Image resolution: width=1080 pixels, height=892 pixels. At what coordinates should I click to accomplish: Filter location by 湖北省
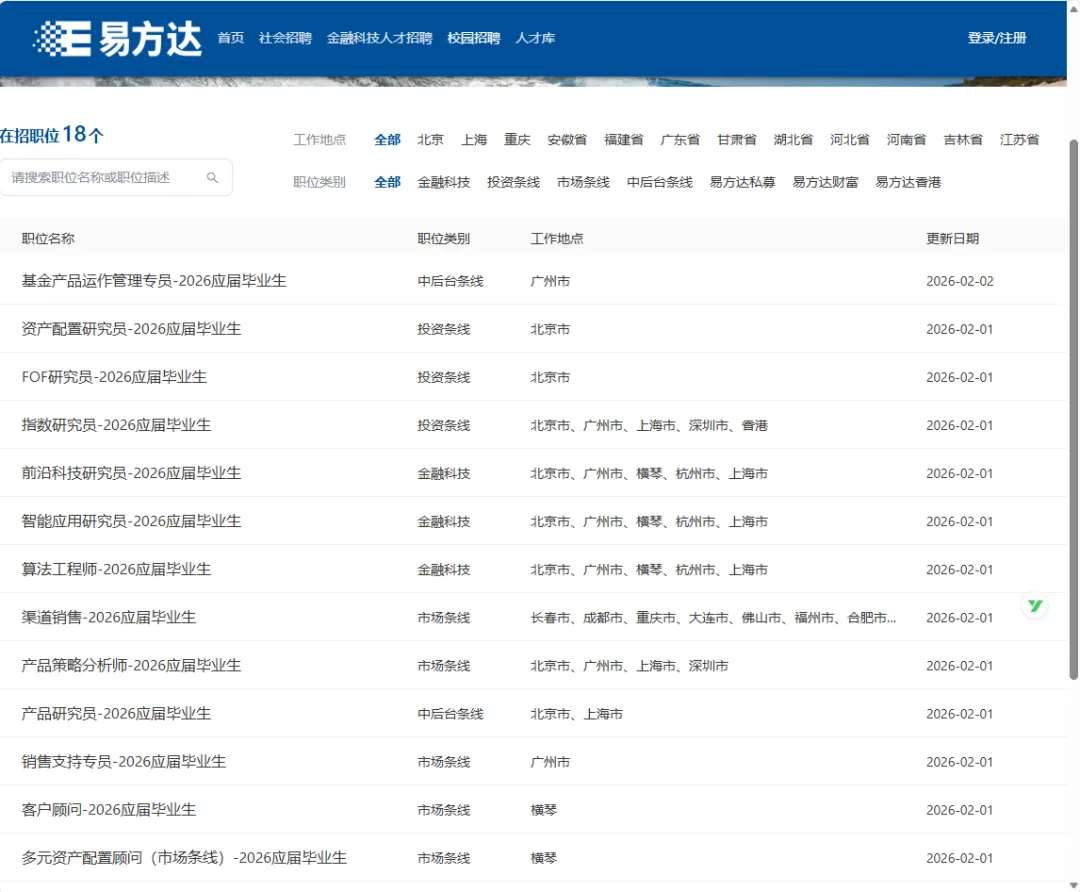coord(793,140)
